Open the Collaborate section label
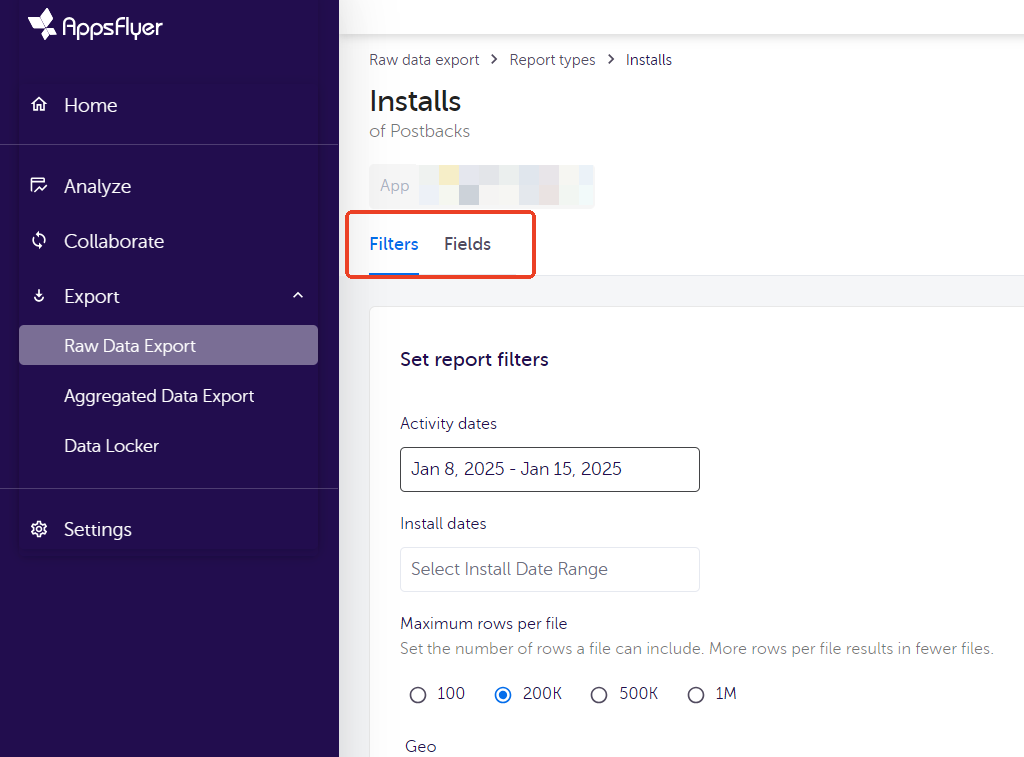Screen dimensions: 1024x757 pyautogui.click(x=114, y=241)
